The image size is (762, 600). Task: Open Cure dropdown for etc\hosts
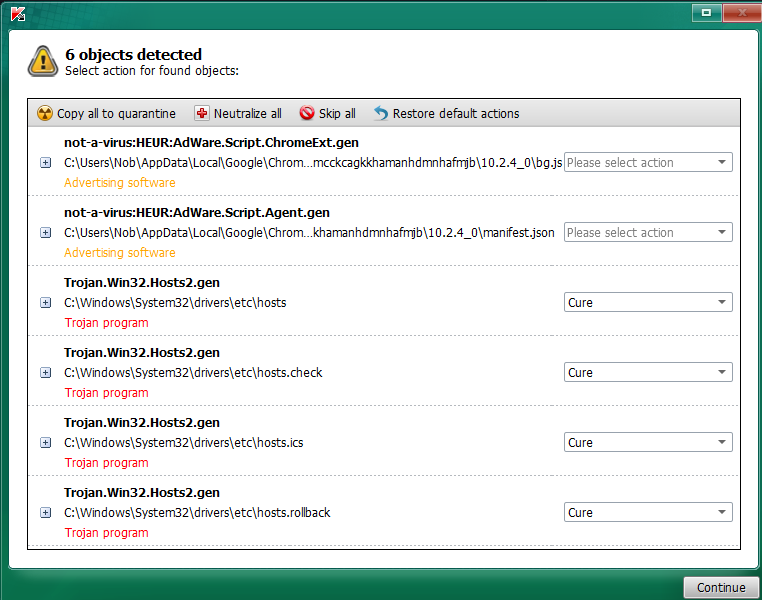pos(648,302)
